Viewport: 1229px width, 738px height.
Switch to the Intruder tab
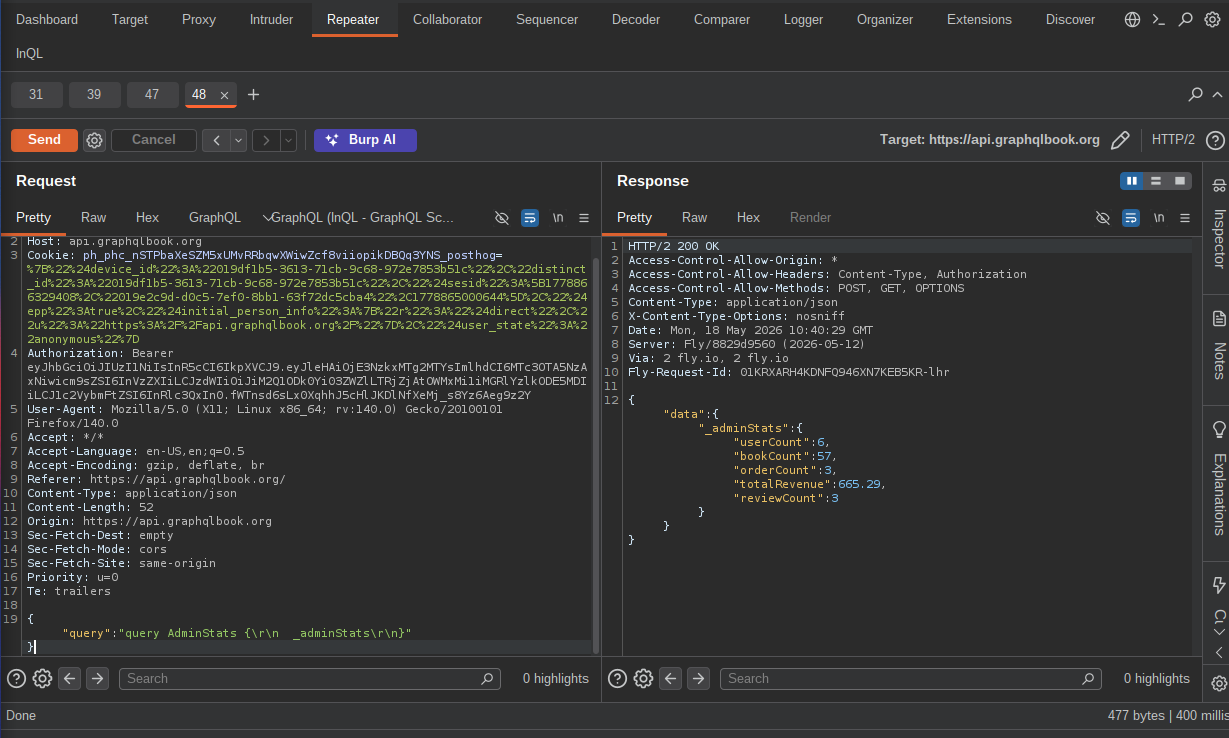(x=269, y=19)
